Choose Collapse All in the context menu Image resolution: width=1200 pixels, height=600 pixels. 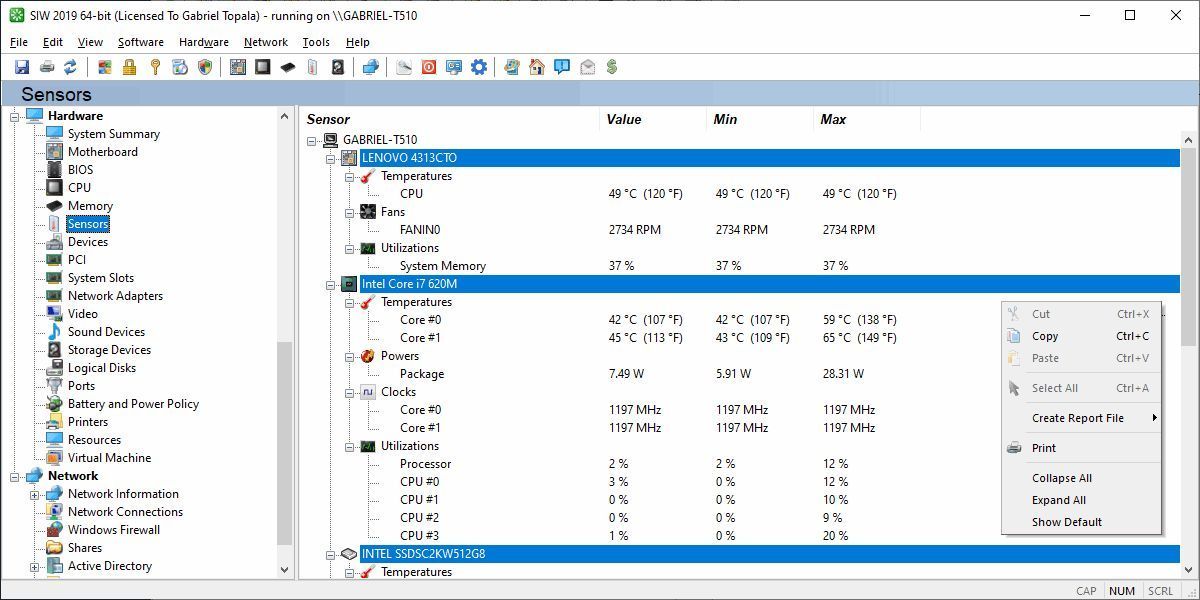tap(1082, 478)
